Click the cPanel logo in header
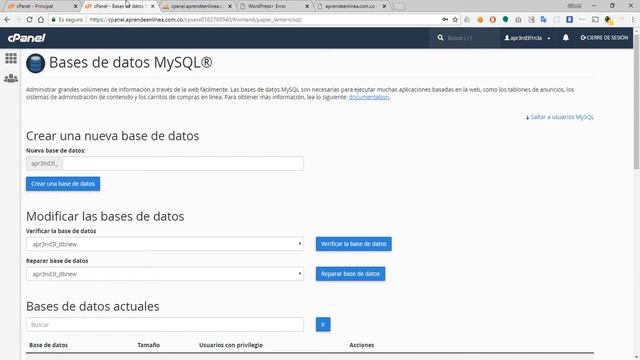 pos(27,38)
